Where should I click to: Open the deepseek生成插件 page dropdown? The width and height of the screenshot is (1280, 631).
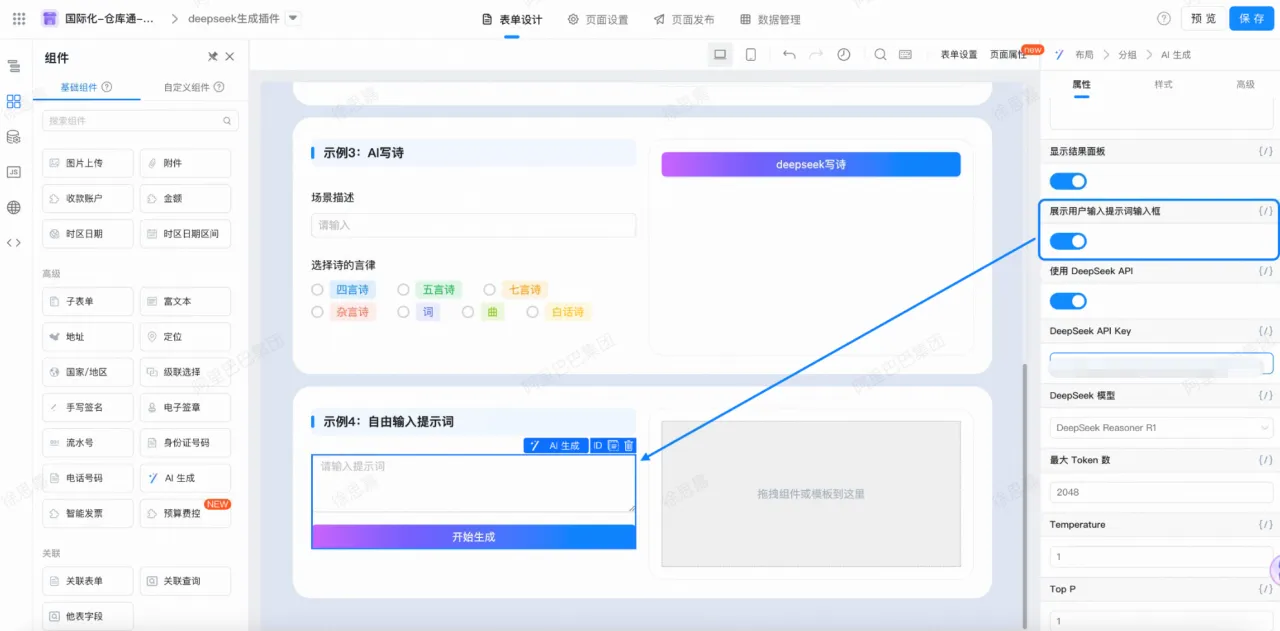292,18
